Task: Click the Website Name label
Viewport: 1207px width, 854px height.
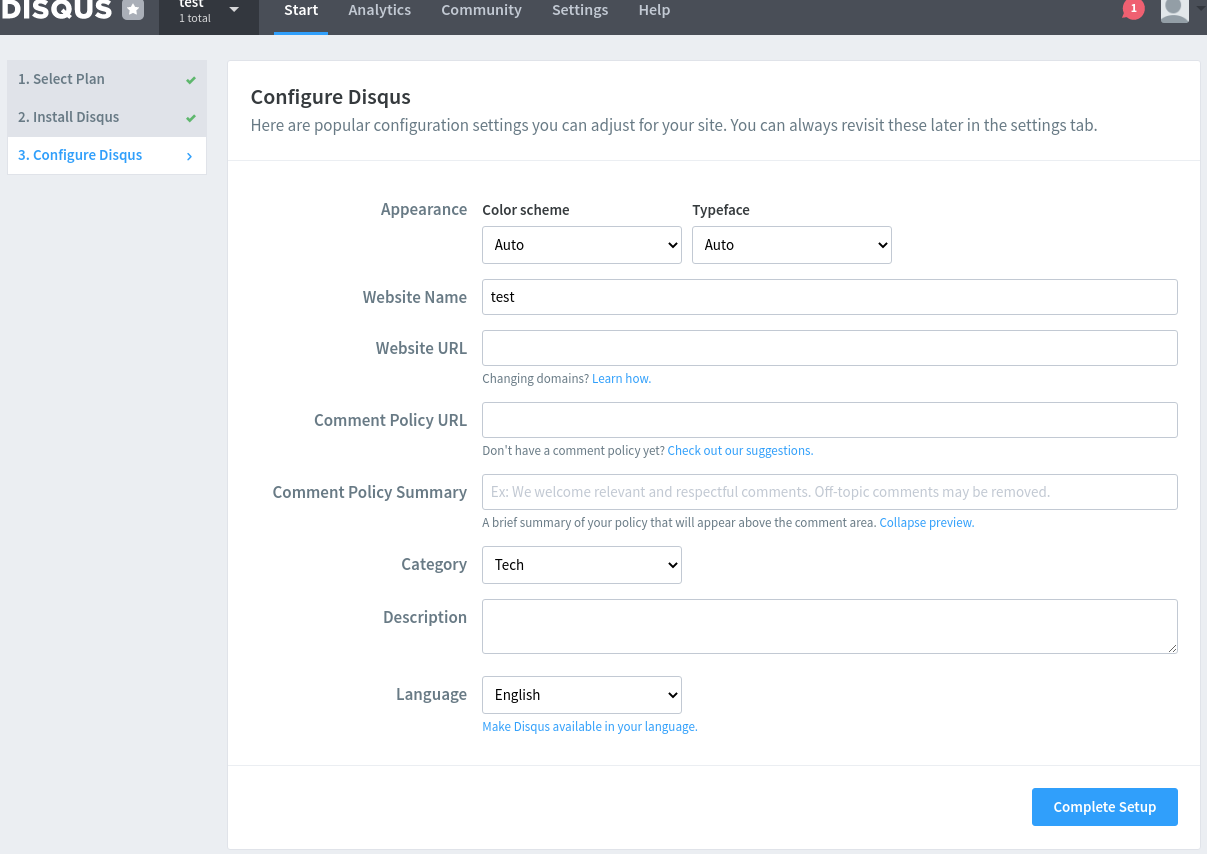Action: [x=415, y=297]
